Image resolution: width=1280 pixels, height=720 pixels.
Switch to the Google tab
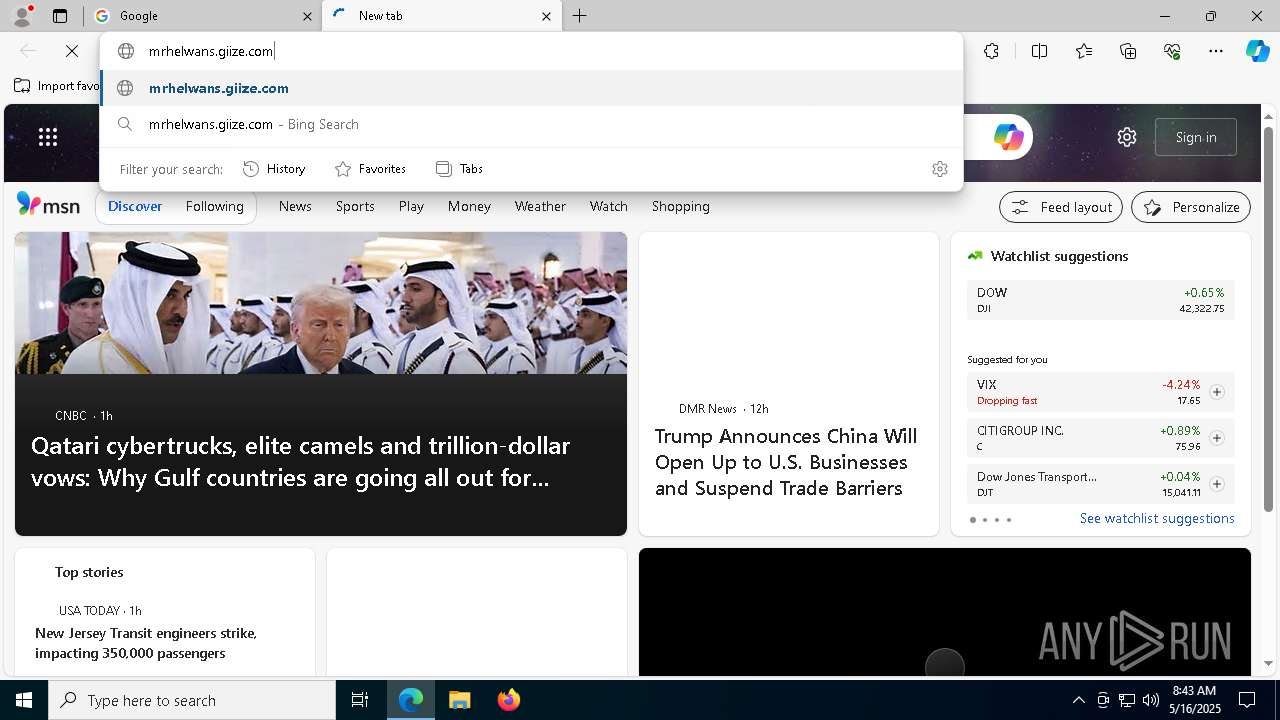tap(203, 16)
